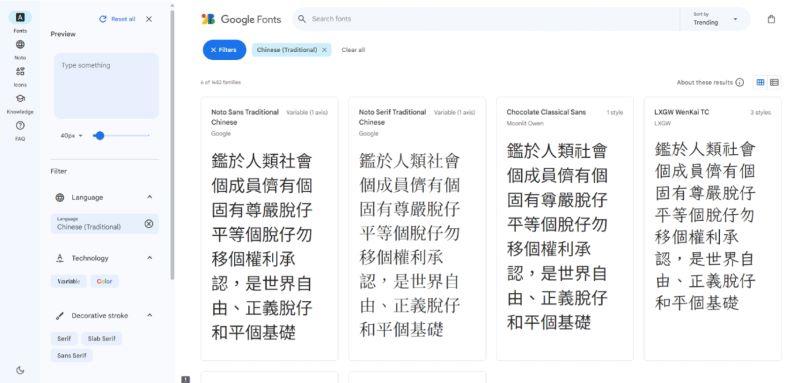Click the LXGW designer name

tap(662, 123)
